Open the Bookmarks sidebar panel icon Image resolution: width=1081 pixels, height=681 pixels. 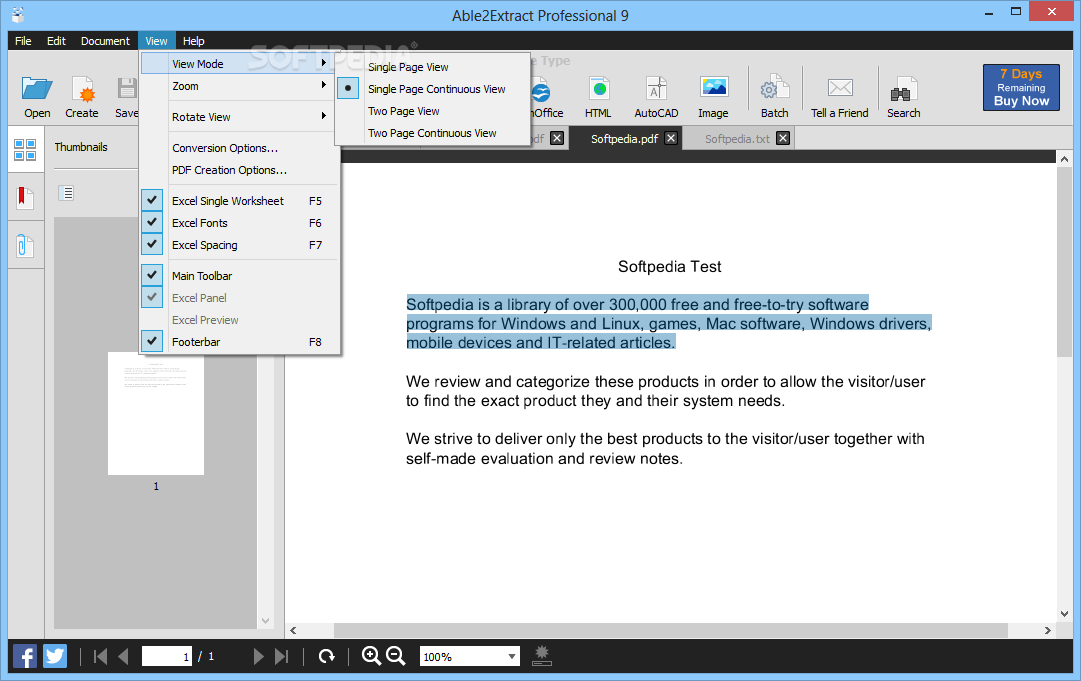tap(26, 198)
